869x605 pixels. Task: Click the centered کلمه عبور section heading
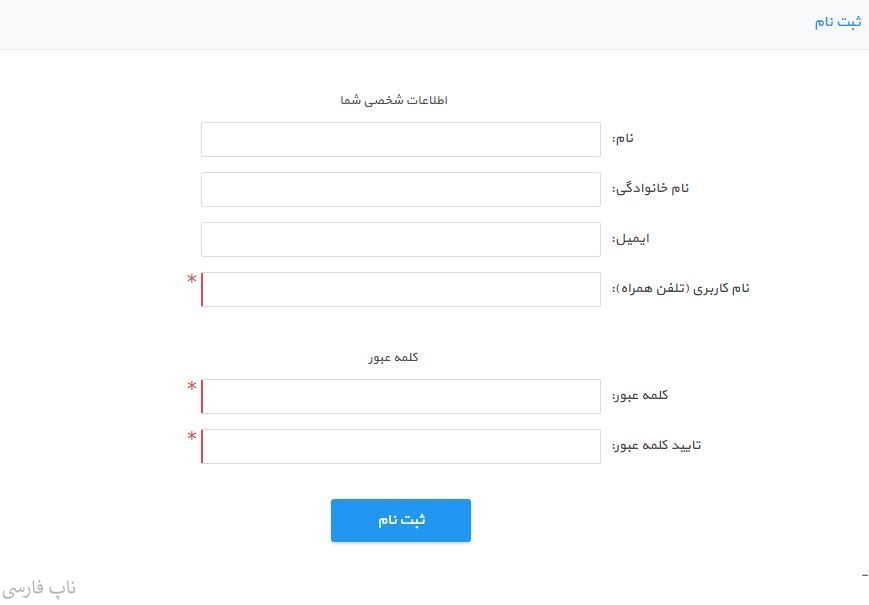pyautogui.click(x=393, y=358)
